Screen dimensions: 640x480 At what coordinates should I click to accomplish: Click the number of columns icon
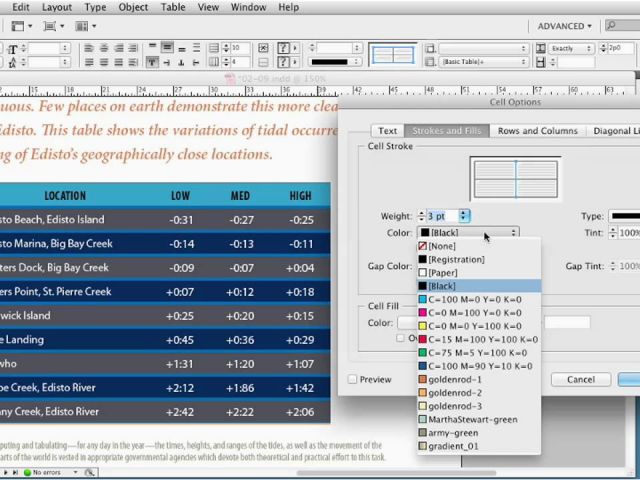(x=214, y=62)
